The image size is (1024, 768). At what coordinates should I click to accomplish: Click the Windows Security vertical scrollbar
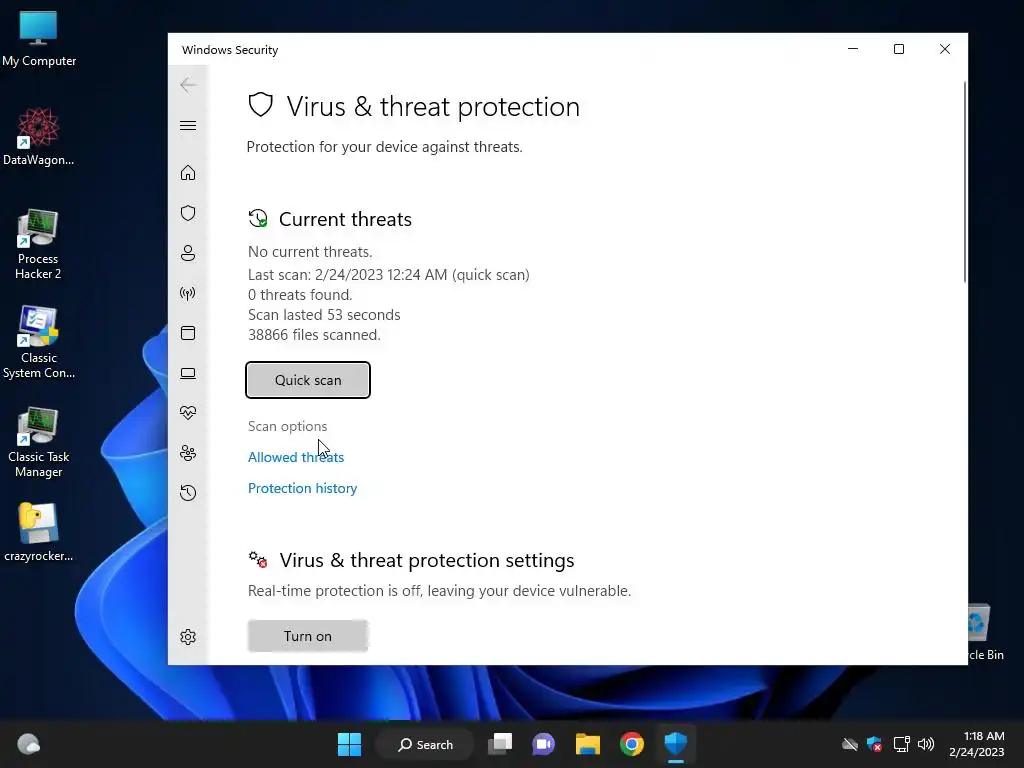pos(965,182)
